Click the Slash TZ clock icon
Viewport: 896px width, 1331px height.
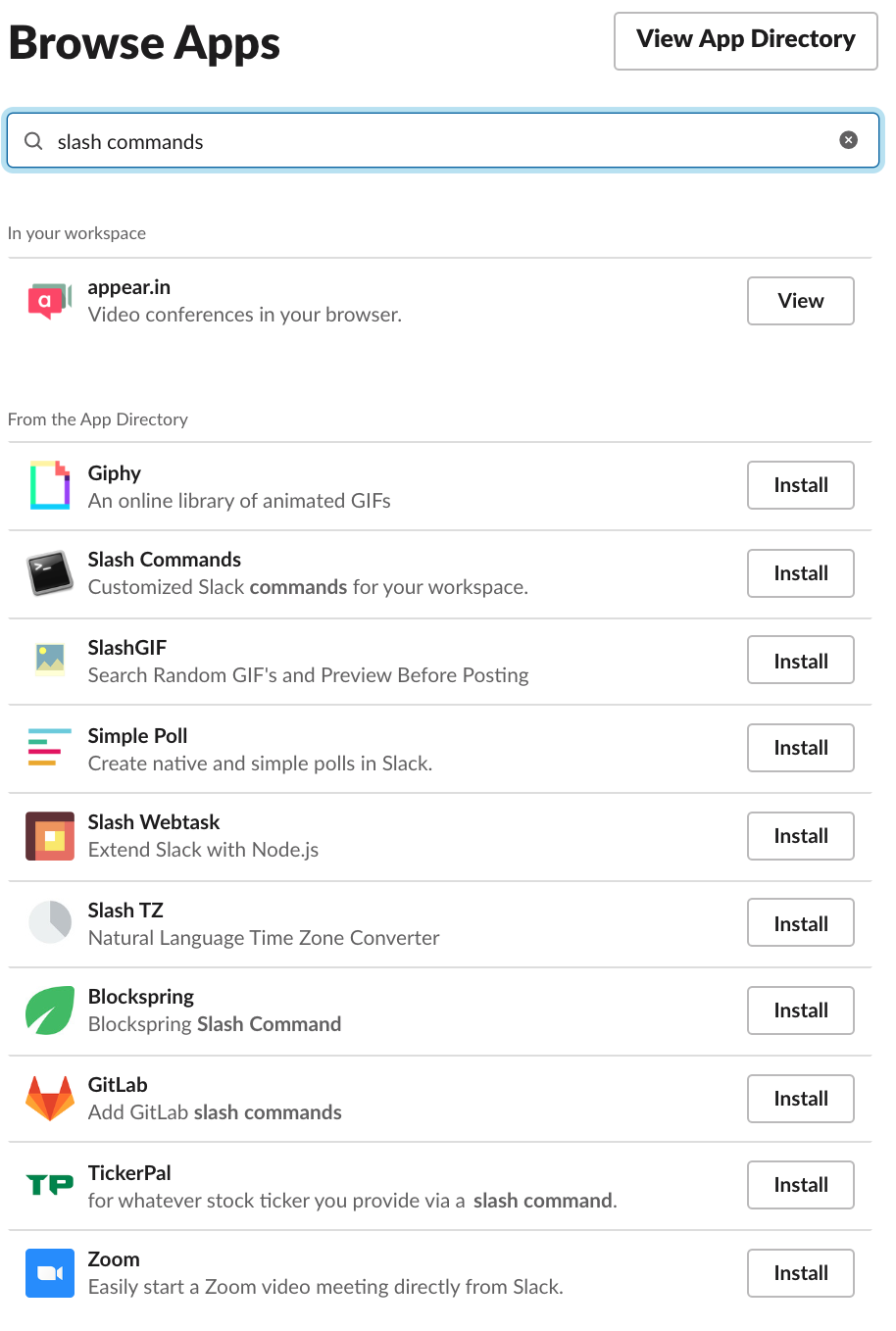(x=49, y=922)
